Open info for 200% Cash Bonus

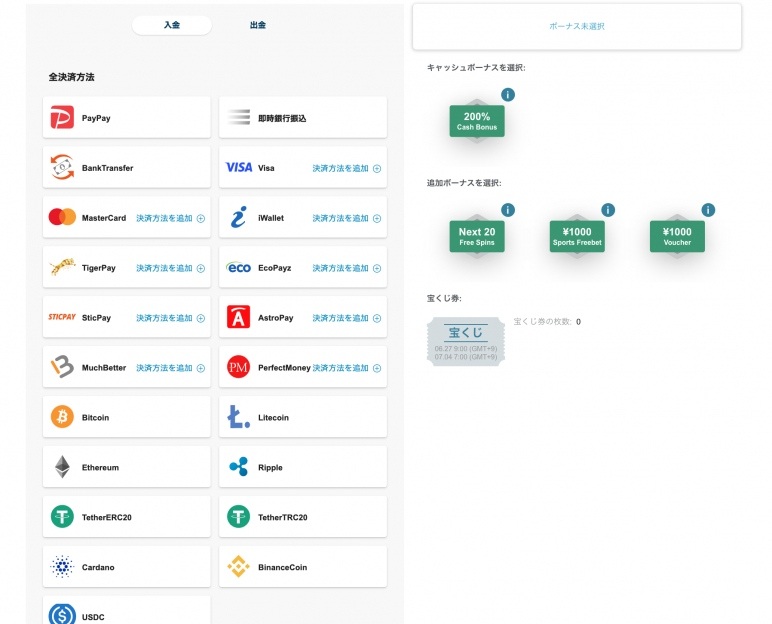(508, 95)
